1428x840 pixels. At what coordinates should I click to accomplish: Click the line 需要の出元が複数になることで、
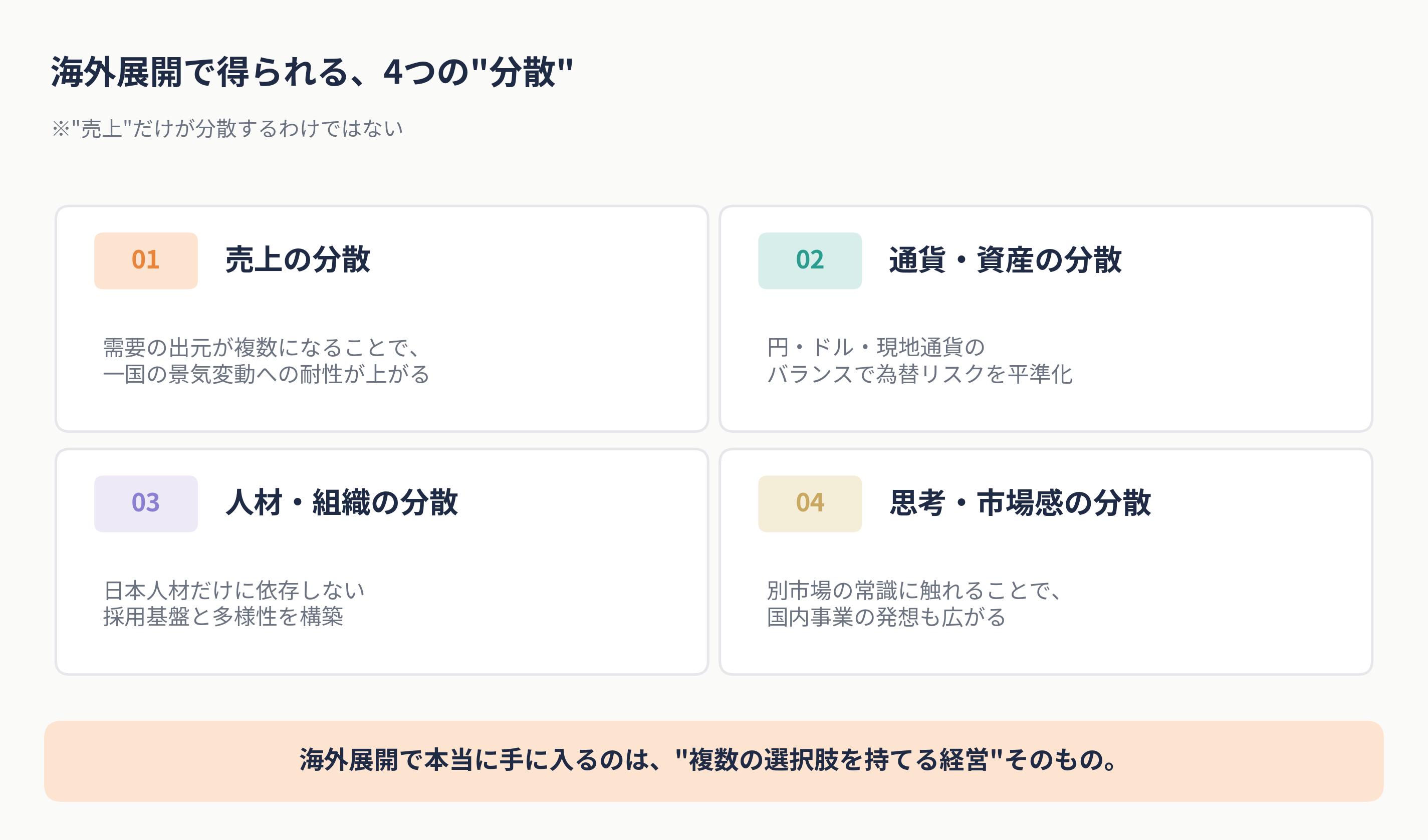262,347
